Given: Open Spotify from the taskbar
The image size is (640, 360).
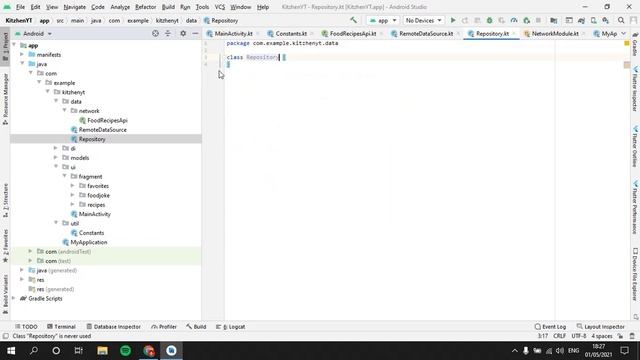Looking at the screenshot, I should 125,351.
